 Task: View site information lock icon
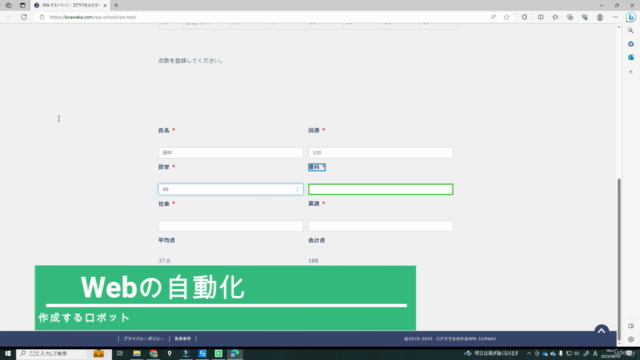42,17
